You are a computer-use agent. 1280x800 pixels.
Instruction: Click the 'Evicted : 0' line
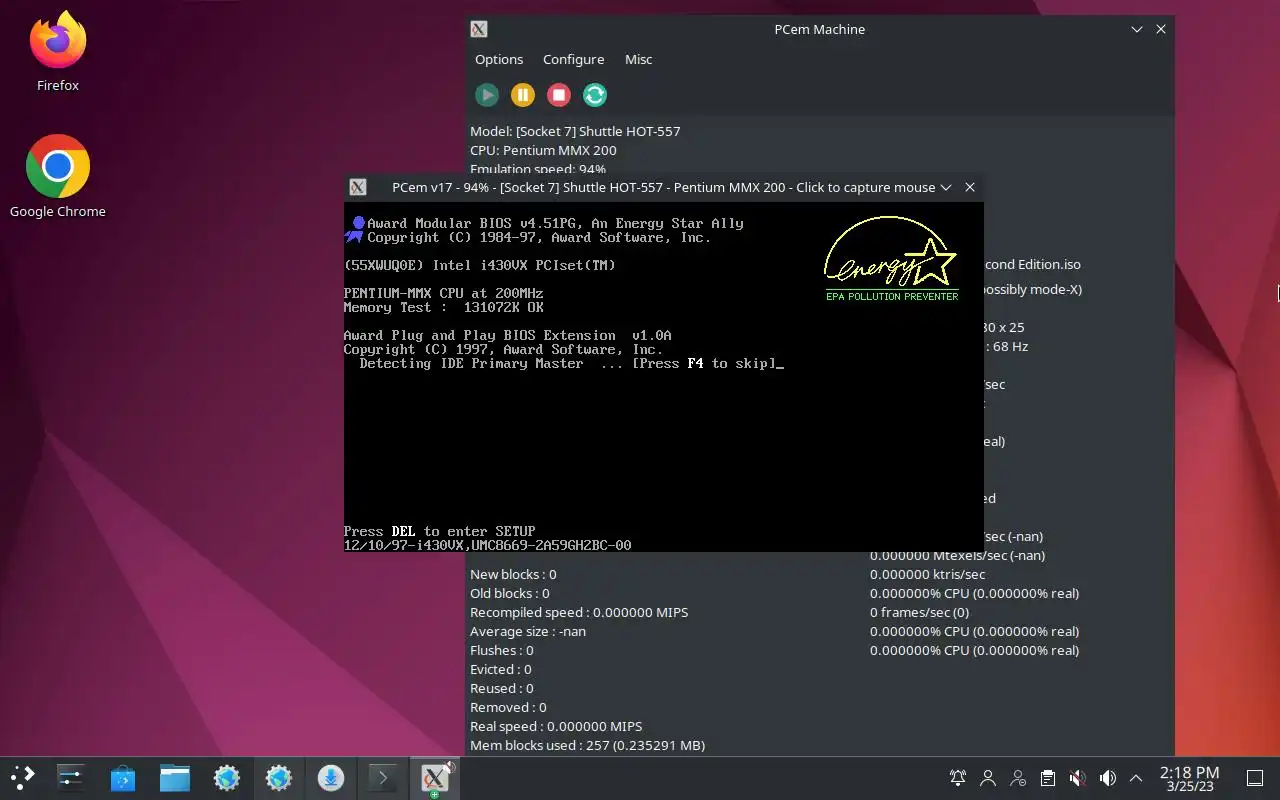tap(501, 669)
